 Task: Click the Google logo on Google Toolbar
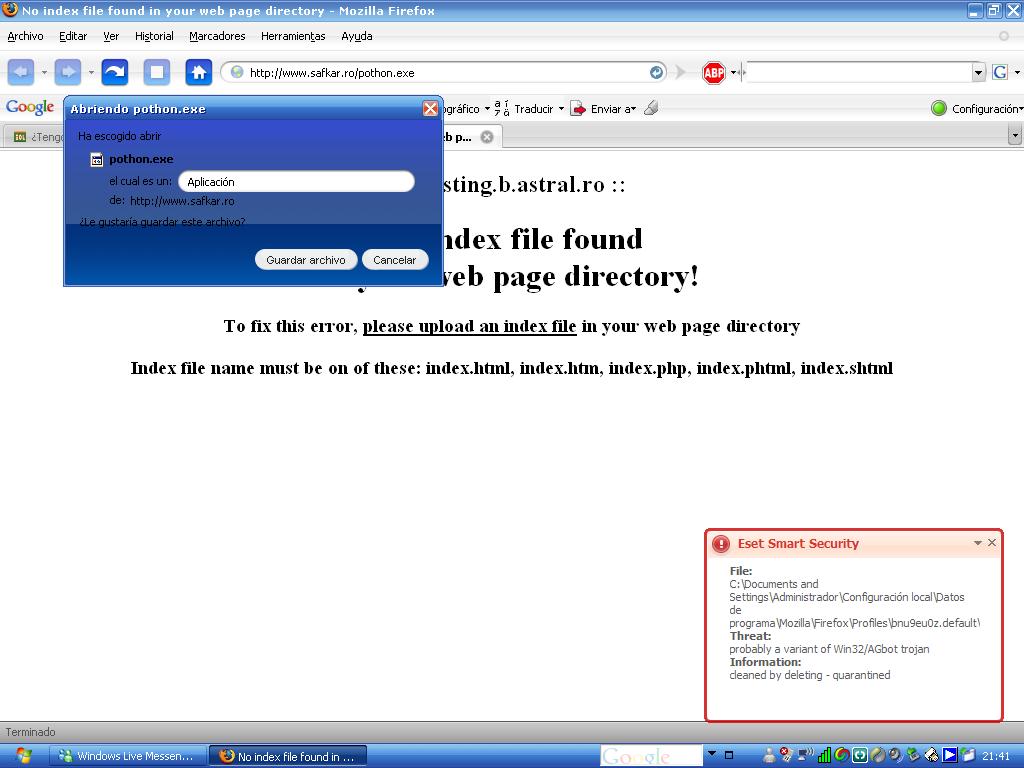[30, 108]
